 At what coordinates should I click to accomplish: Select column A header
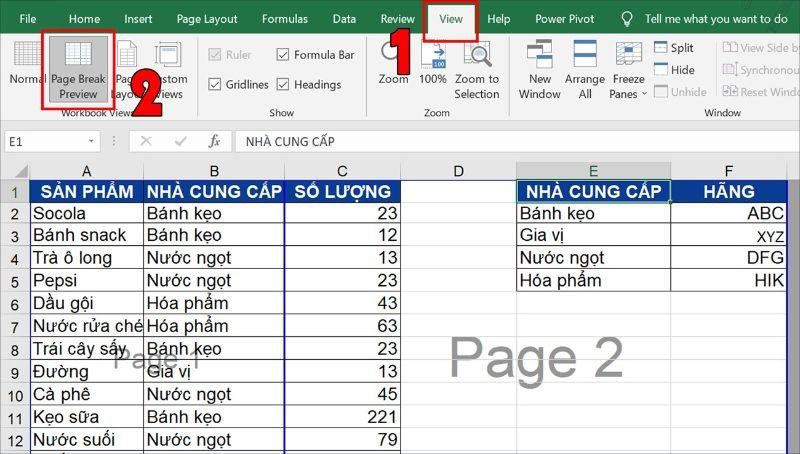(87, 171)
